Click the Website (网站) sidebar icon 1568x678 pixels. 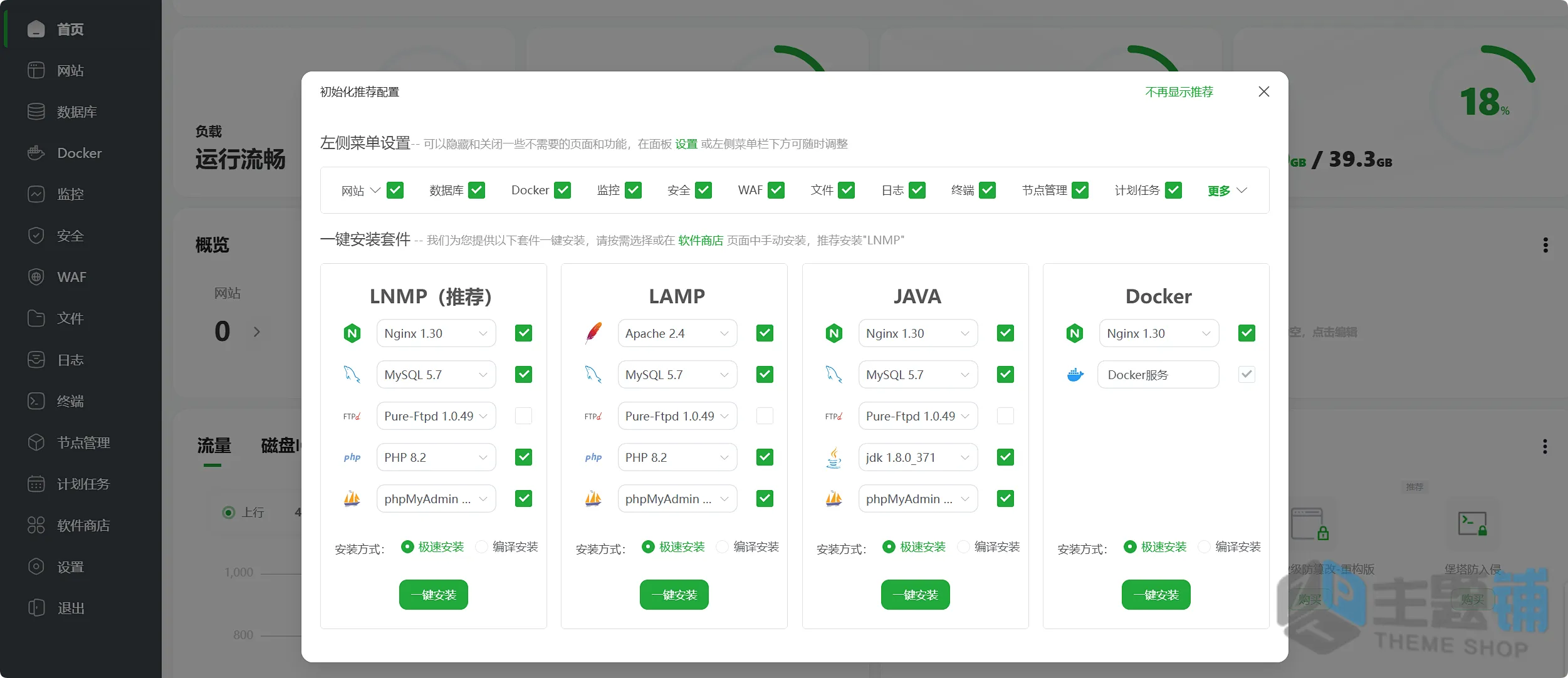[x=36, y=70]
